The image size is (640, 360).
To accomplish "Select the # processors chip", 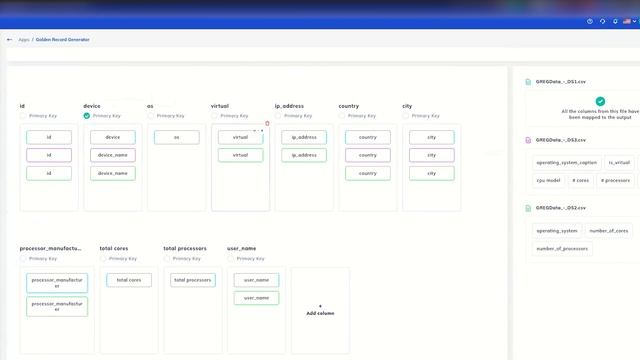I will tap(615, 180).
